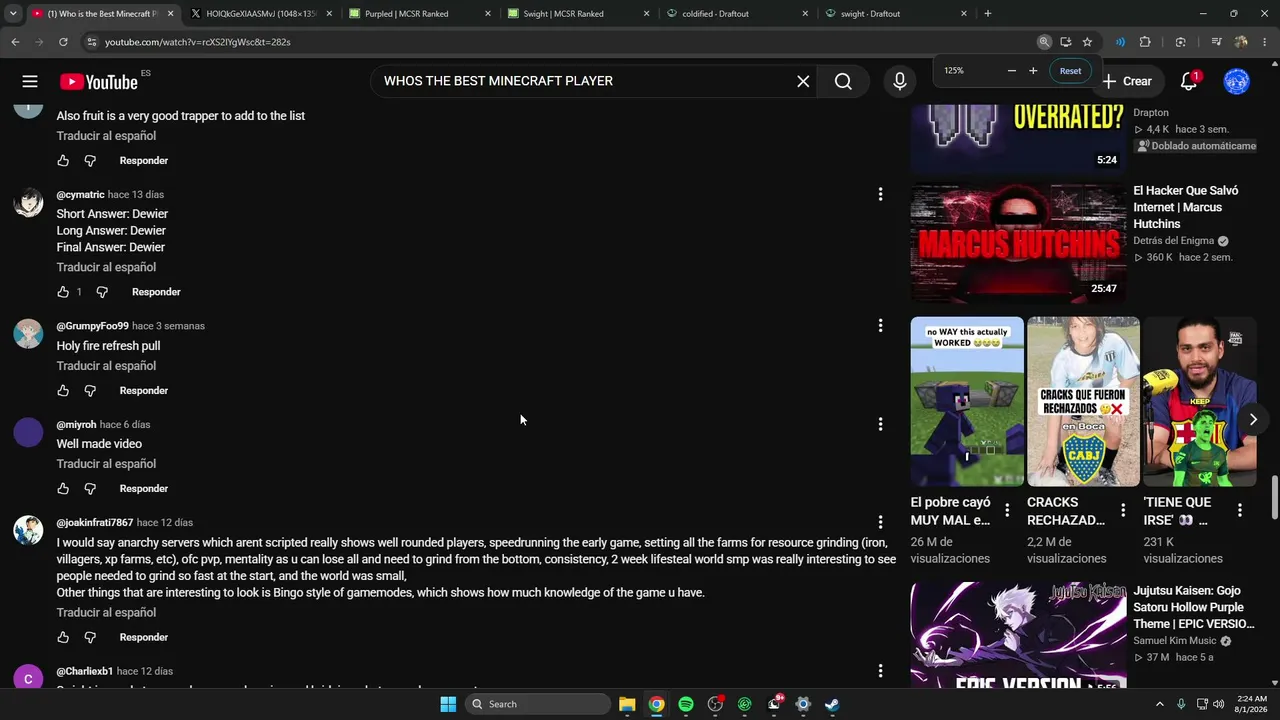
Task: Translate @miyroh's comment to Spanish
Action: click(x=106, y=464)
